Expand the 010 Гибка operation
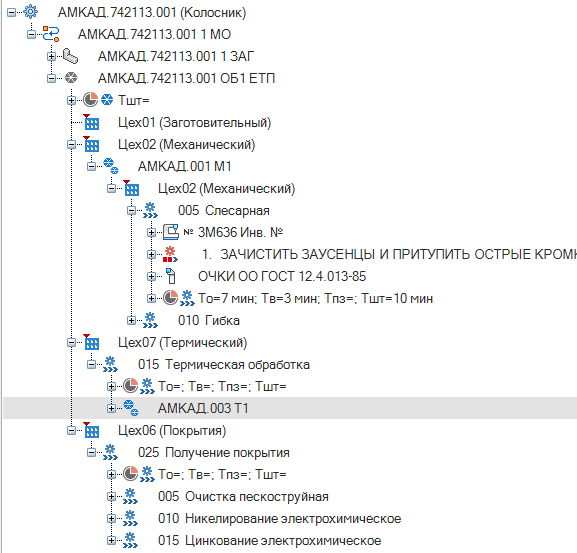Screen dimensions: 577x553 click(x=131, y=320)
